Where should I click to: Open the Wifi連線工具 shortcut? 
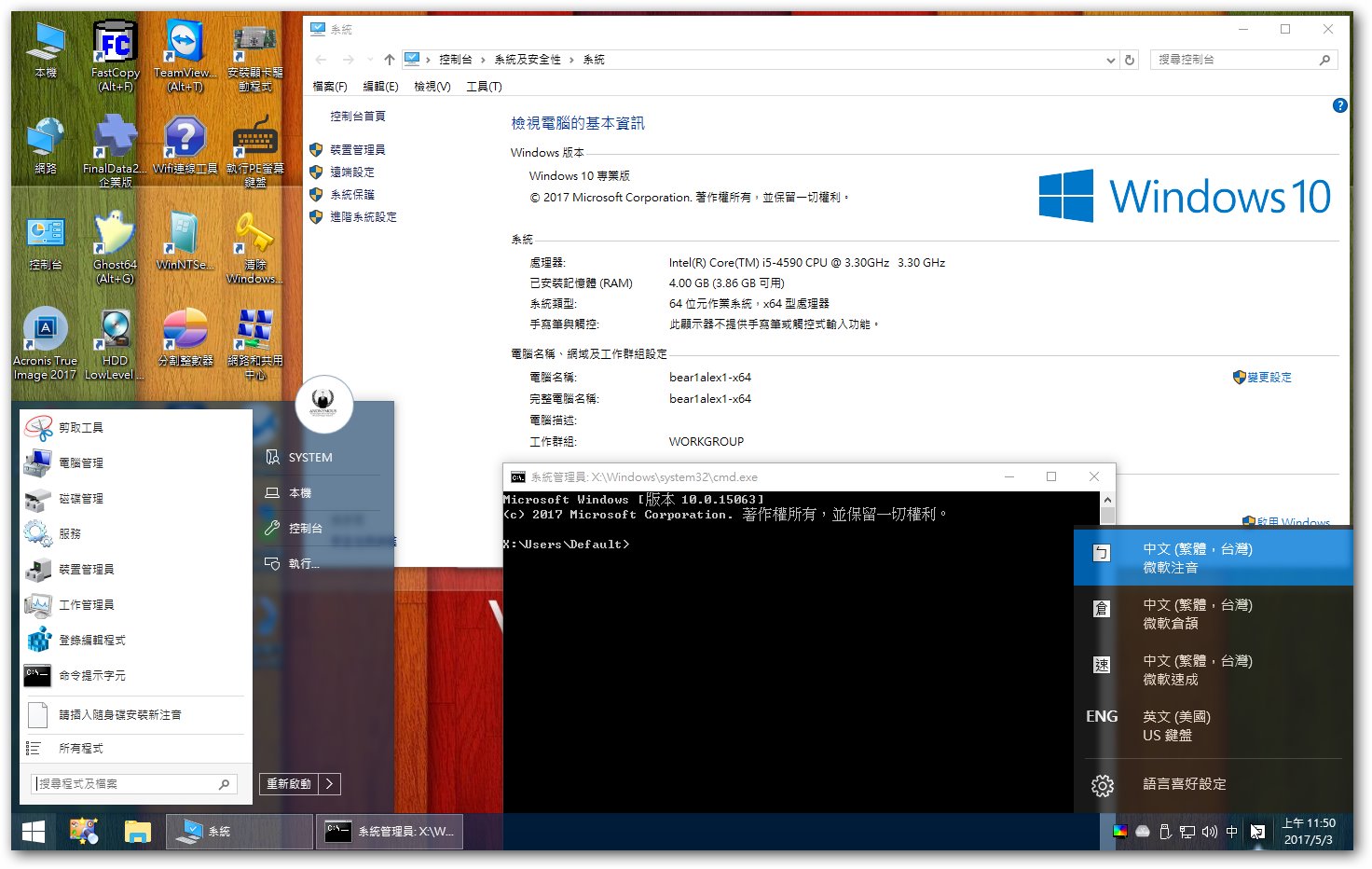[x=185, y=145]
